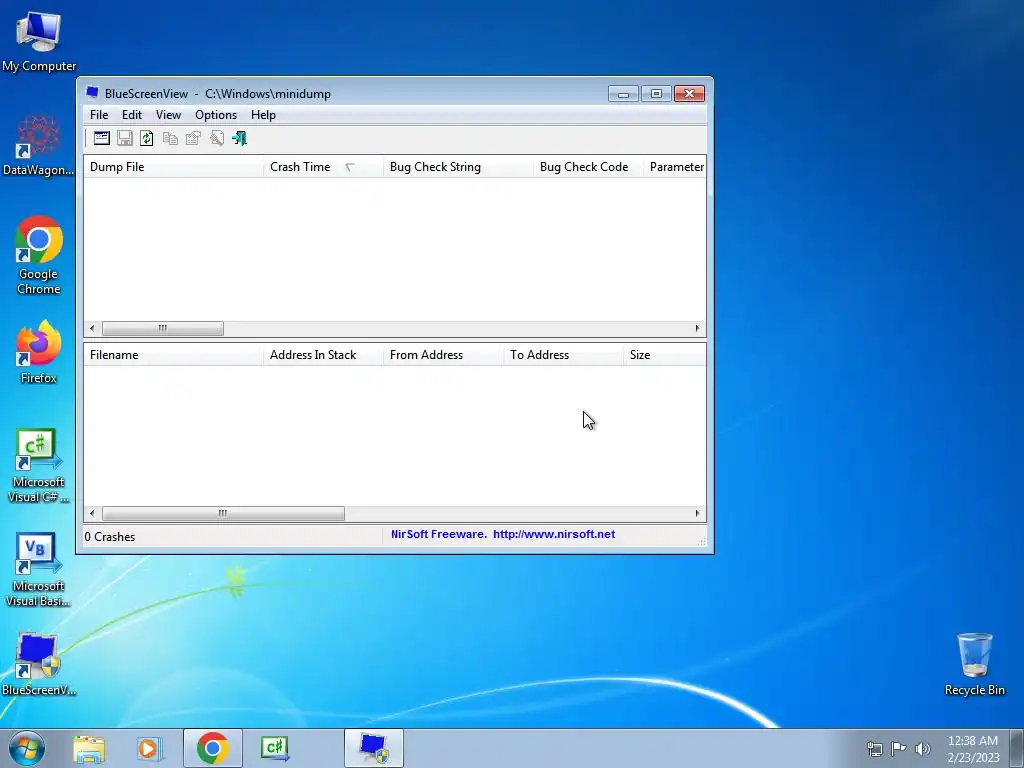Click the upper pane scroll right arrow
This screenshot has width=1024, height=768.
[x=697, y=328]
